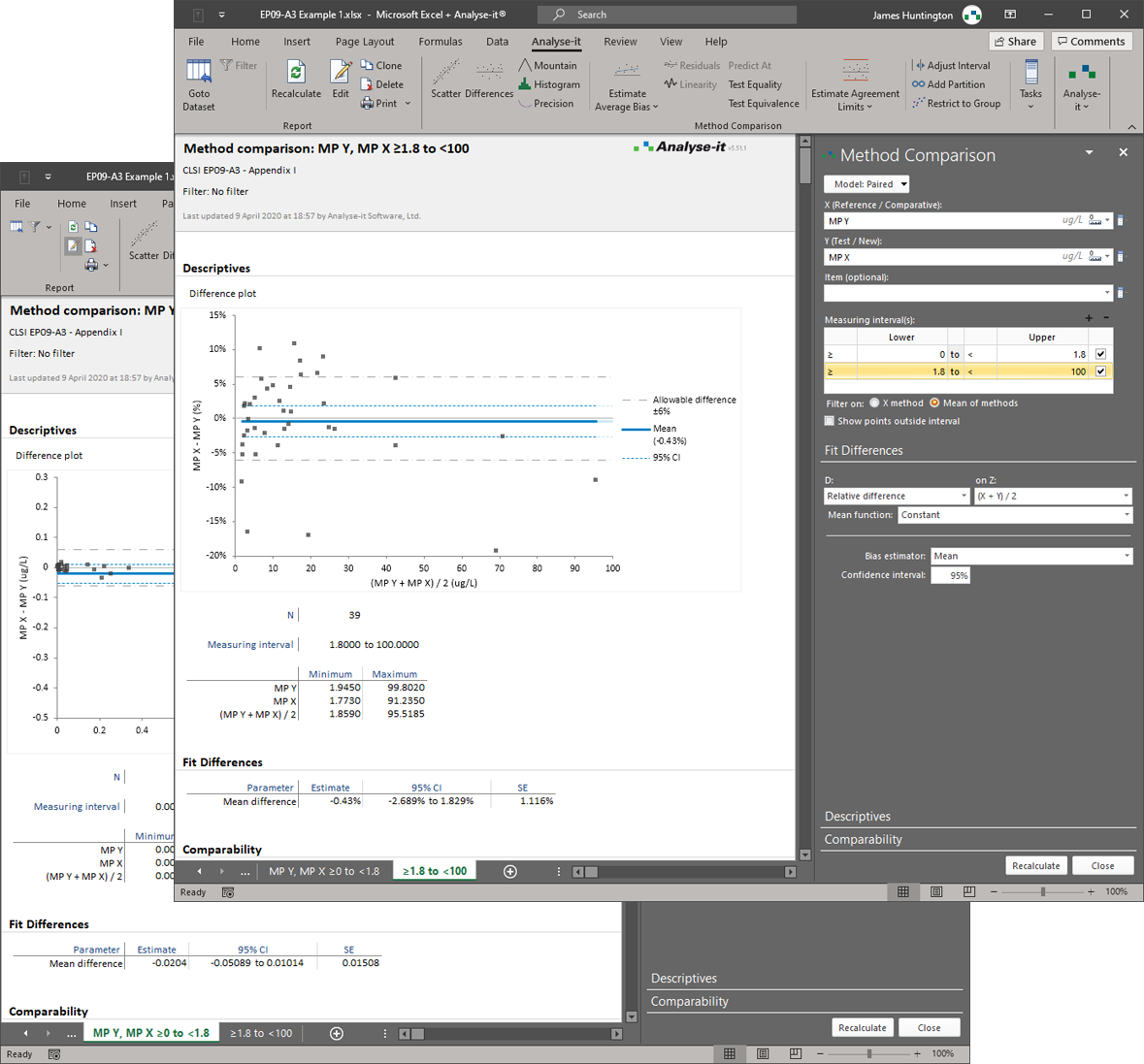Adjust the zoom slider in status bar
1144x1064 pixels.
point(1043,891)
